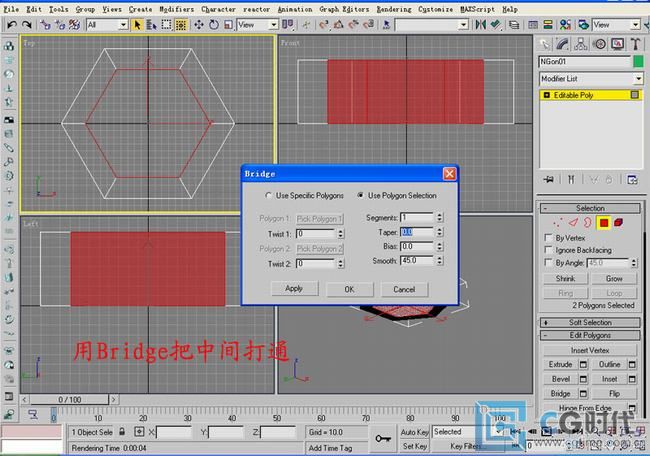
Task: Open the Modifier List dropdown
Action: click(x=591, y=78)
